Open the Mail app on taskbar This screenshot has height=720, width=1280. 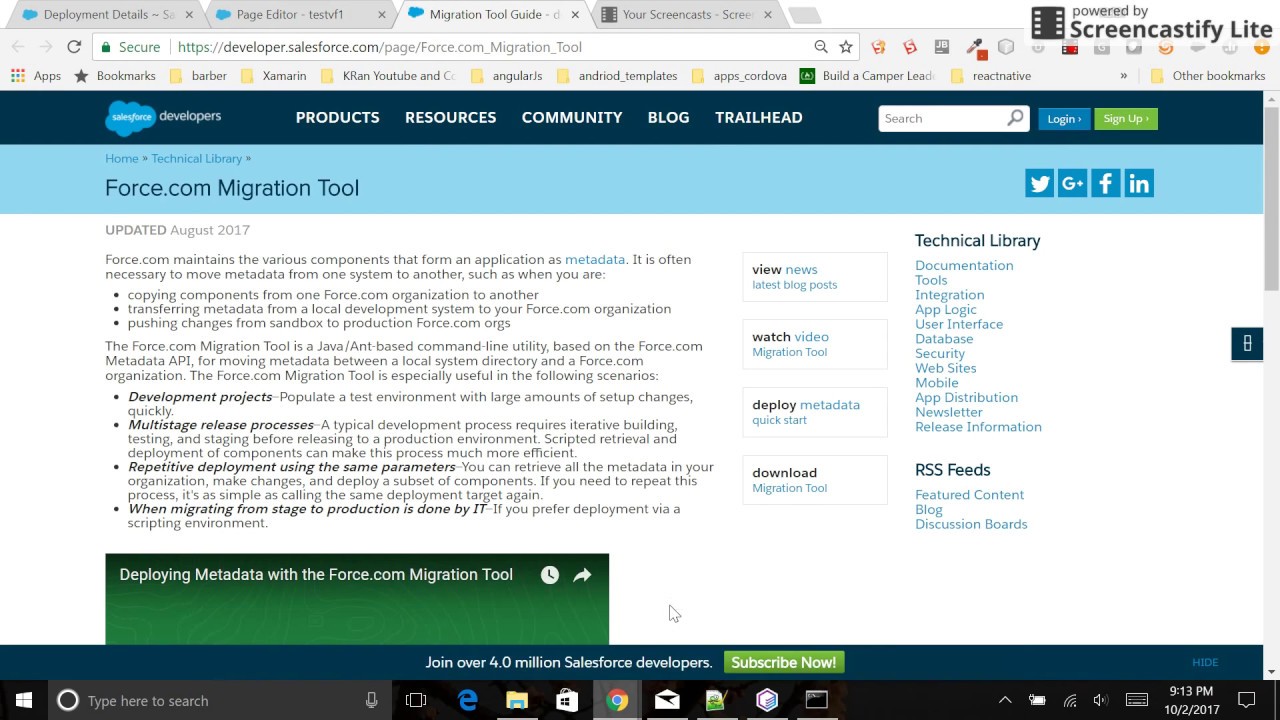click(x=667, y=701)
